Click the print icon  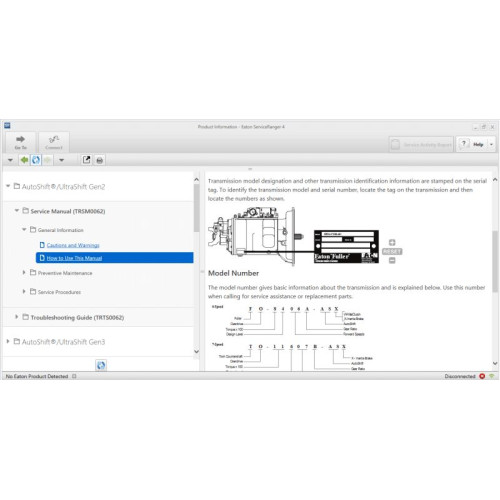point(99,160)
